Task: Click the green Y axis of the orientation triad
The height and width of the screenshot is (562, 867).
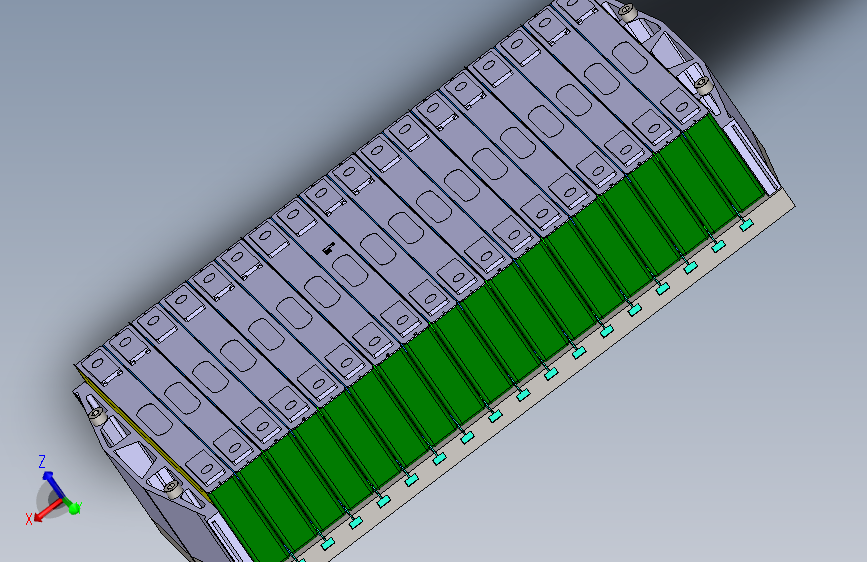Action: point(70,505)
